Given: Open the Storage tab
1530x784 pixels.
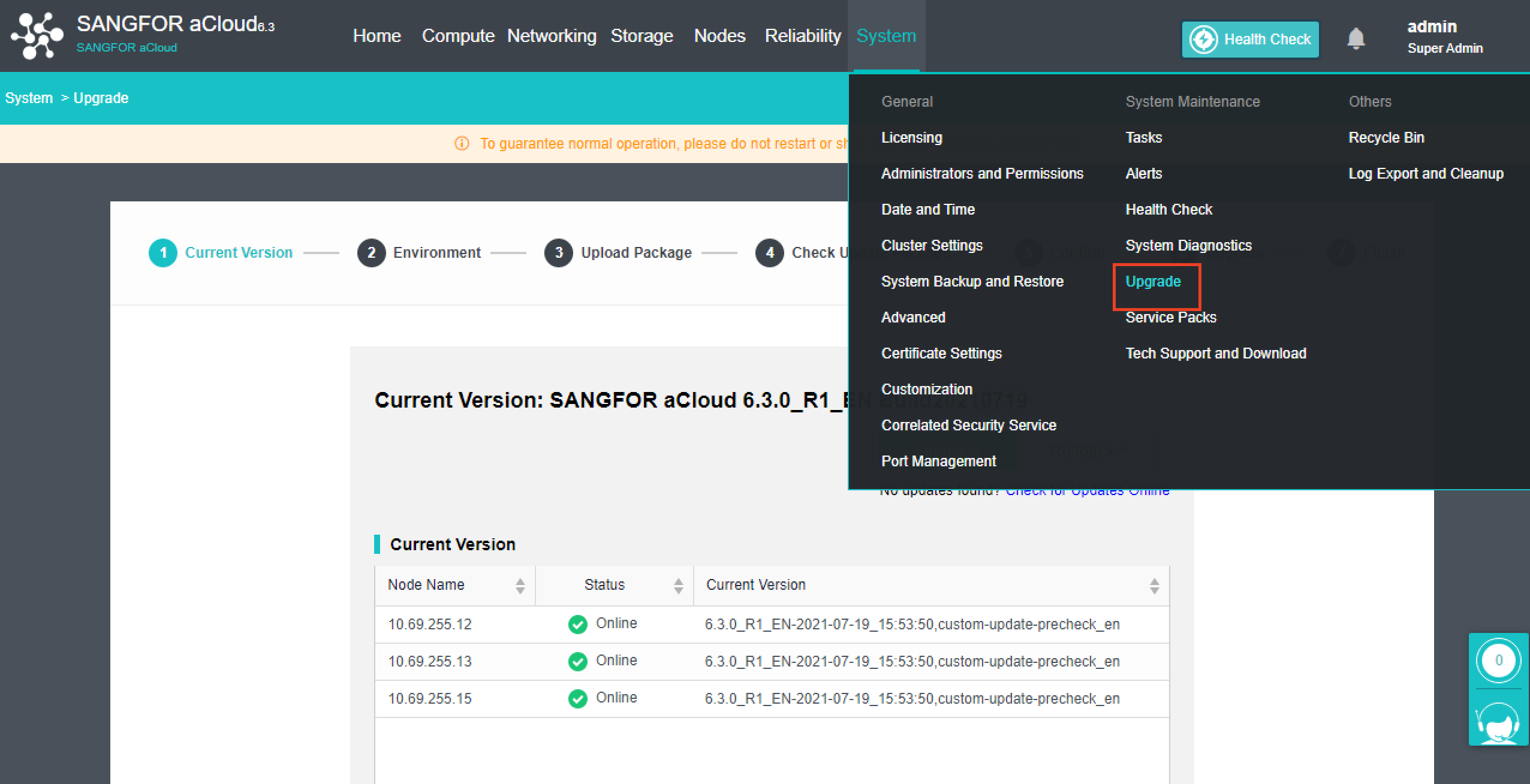Looking at the screenshot, I should [x=642, y=36].
